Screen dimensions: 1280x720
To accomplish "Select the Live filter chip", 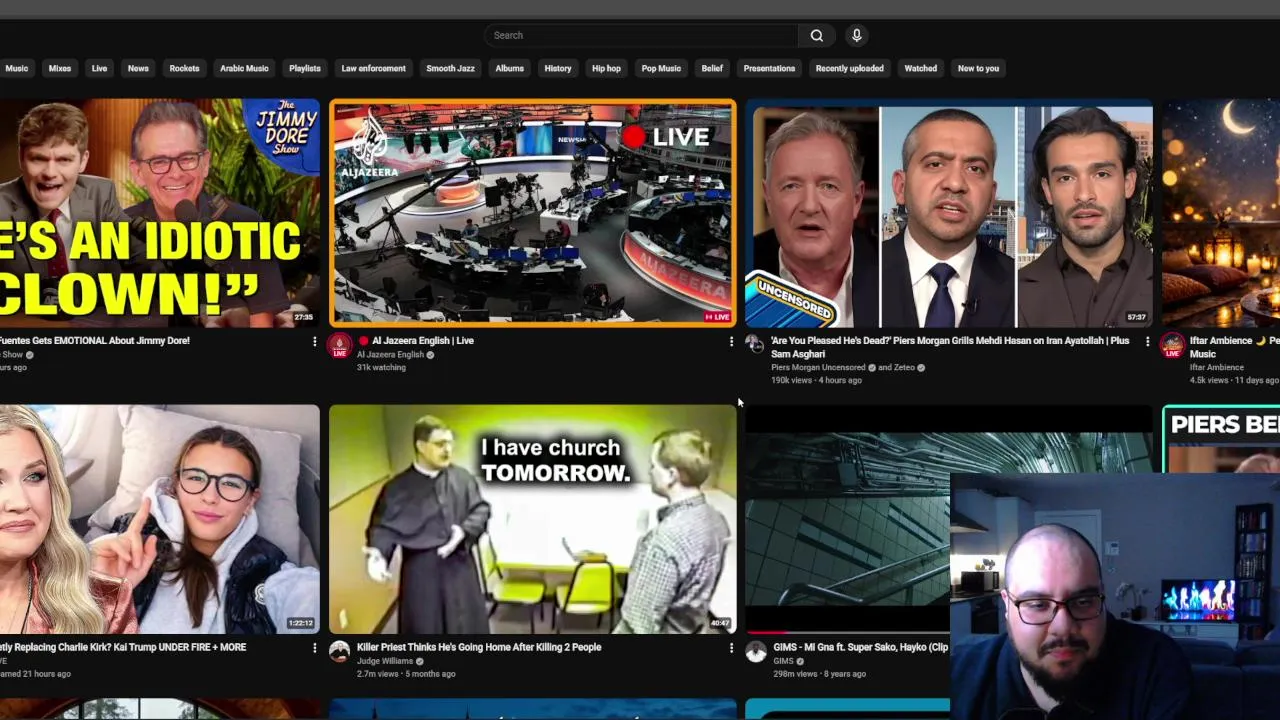I will [x=99, y=68].
